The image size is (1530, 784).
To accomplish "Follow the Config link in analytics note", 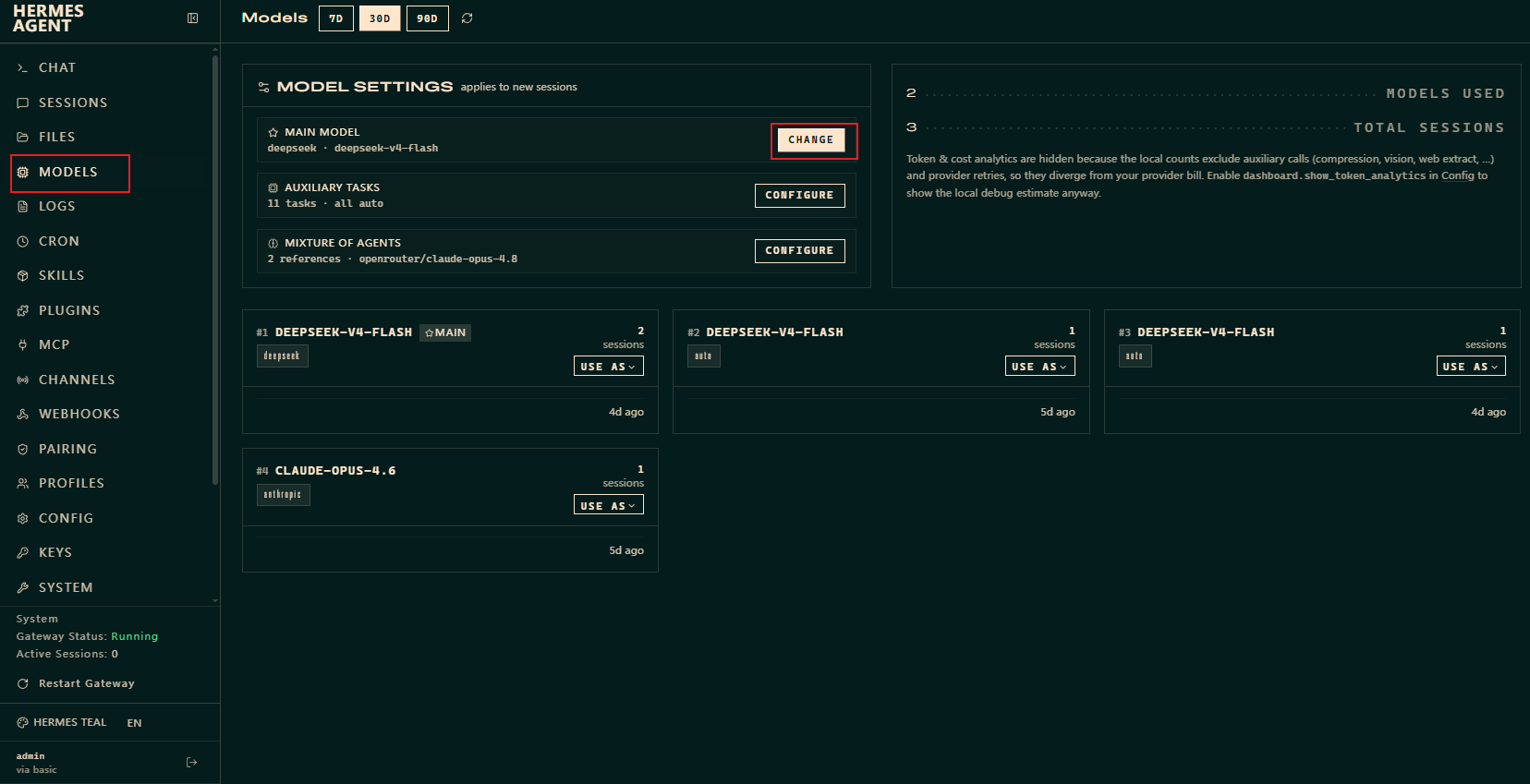I will pos(1458,175).
